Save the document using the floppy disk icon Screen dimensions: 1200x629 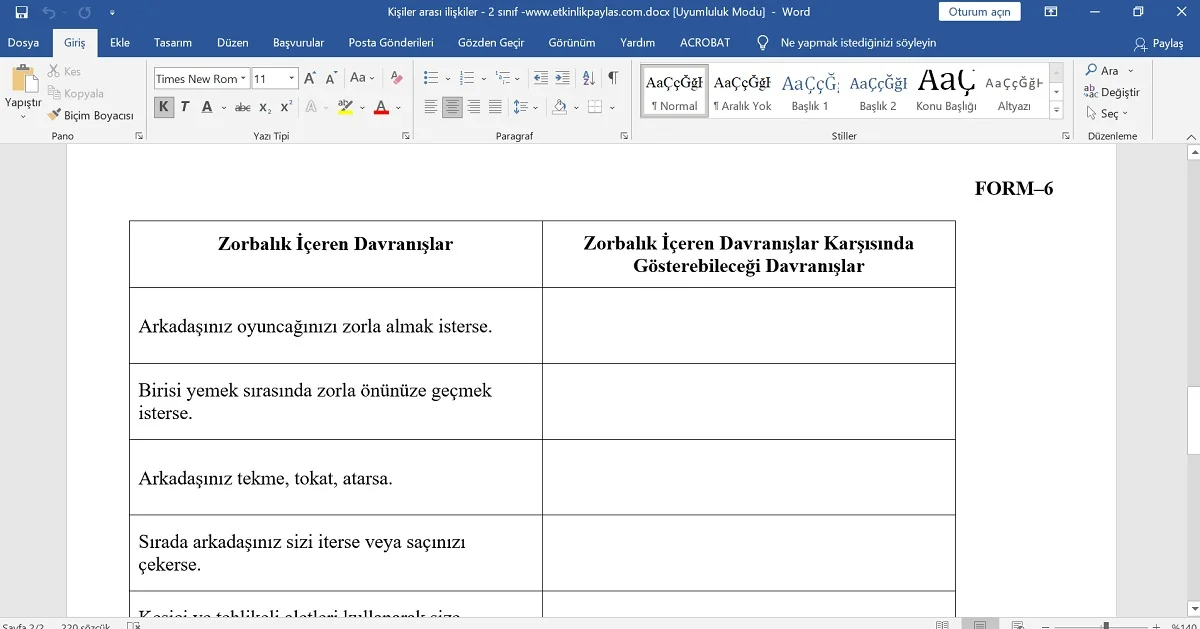[21, 12]
